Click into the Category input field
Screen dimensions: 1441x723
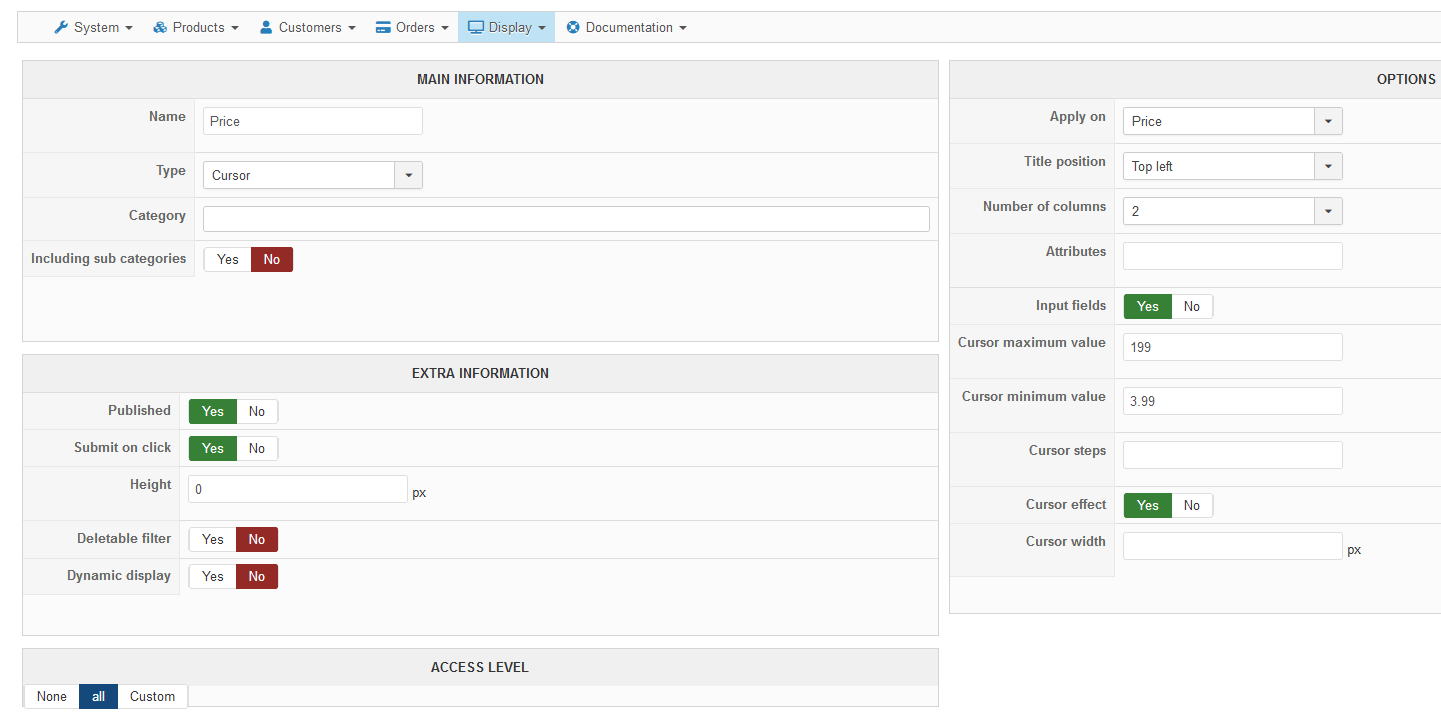(566, 219)
